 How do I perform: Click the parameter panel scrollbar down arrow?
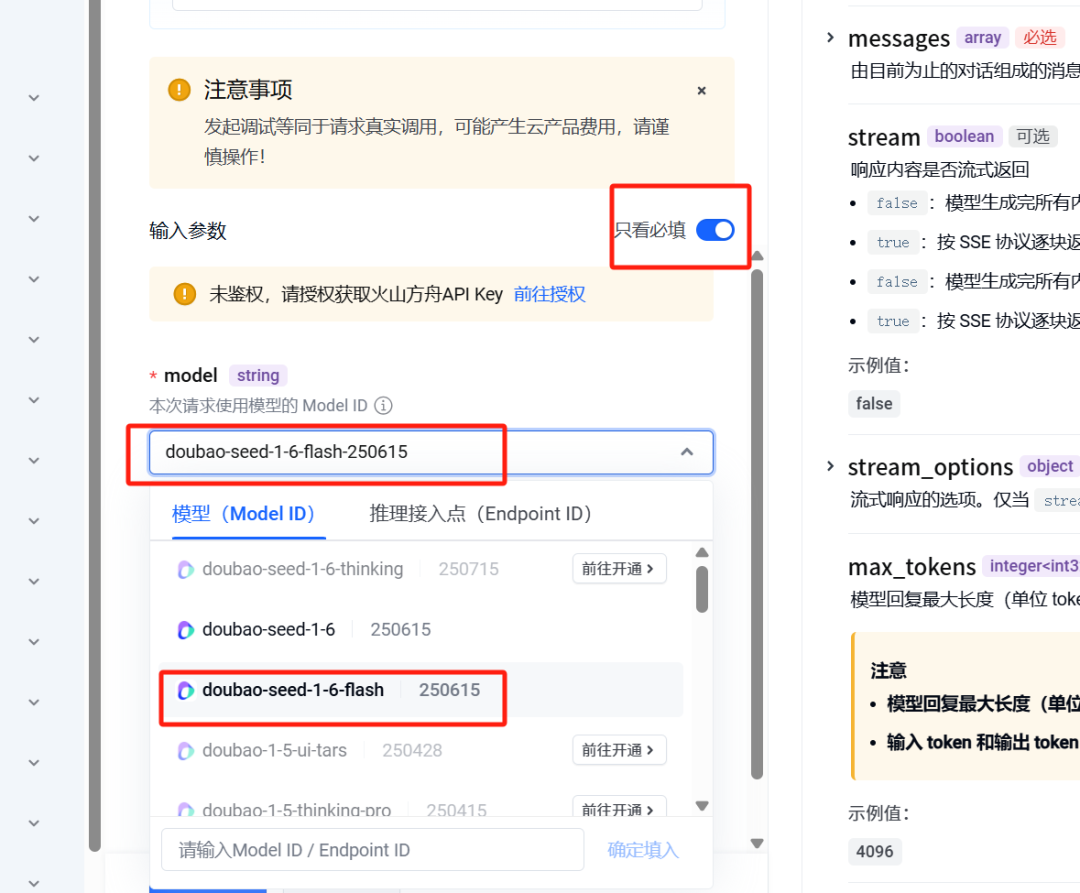[757, 843]
